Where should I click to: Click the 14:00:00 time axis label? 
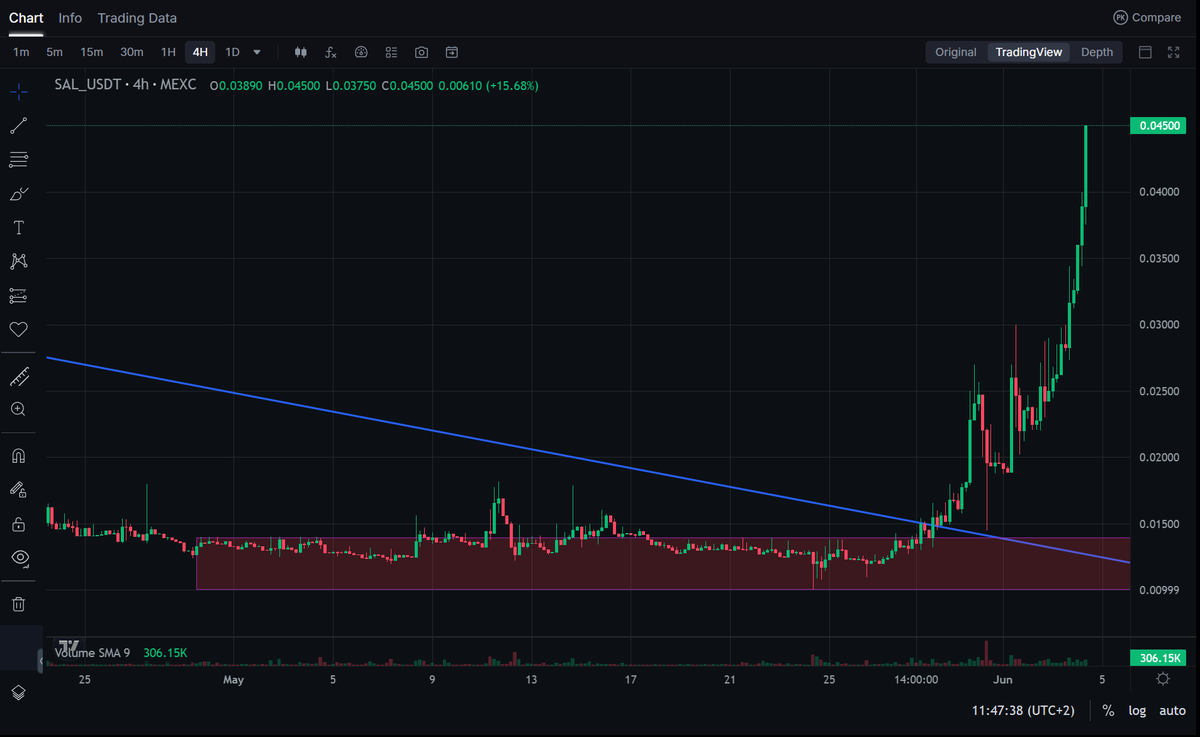916,679
